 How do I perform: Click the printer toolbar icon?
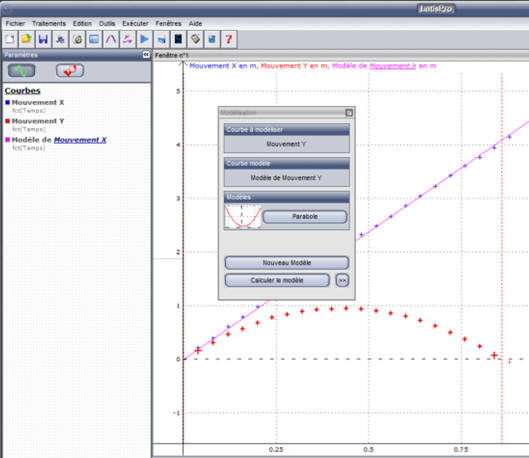tap(60, 39)
